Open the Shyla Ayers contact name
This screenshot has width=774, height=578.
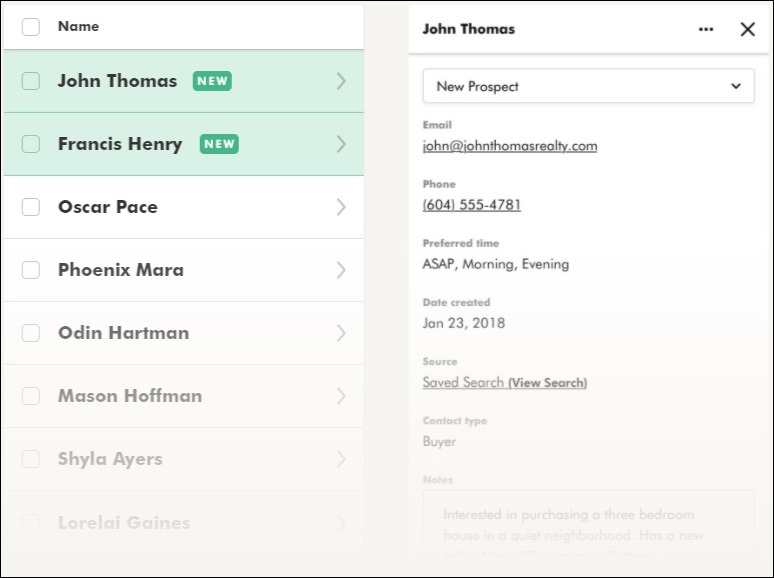coord(110,459)
